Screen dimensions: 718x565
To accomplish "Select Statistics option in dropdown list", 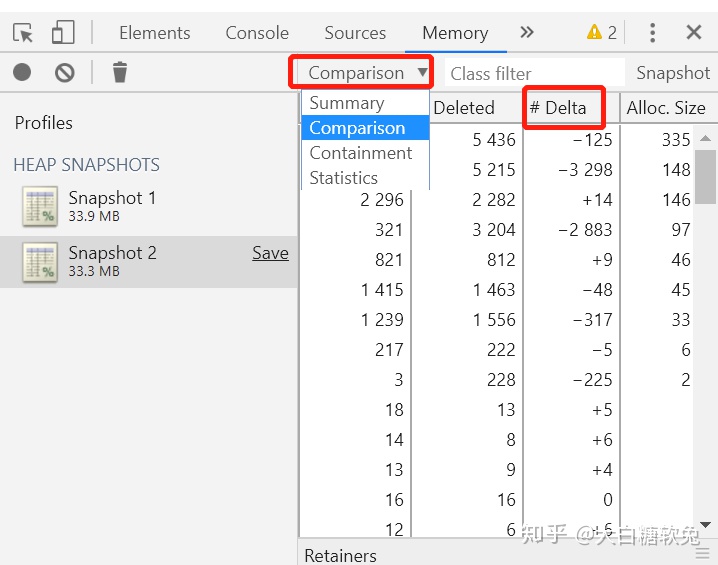I will coord(343,178).
